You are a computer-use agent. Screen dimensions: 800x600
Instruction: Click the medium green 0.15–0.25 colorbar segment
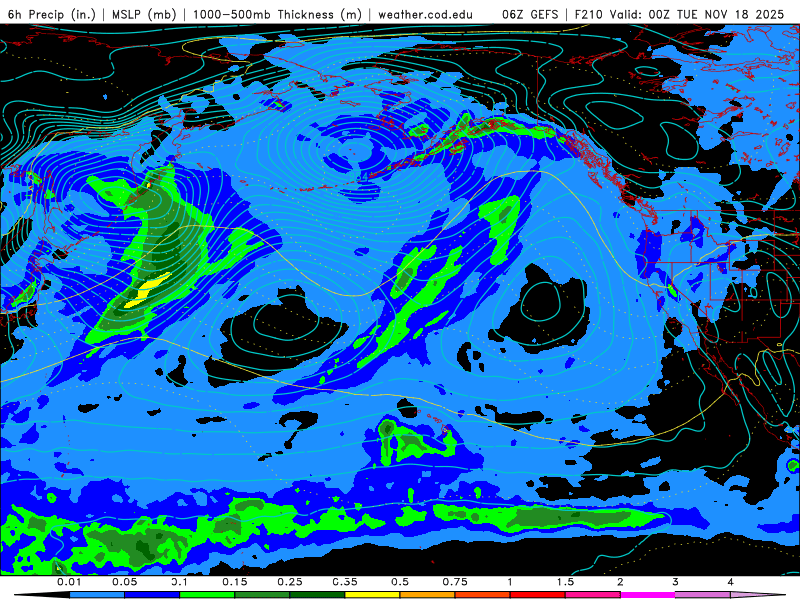click(262, 595)
